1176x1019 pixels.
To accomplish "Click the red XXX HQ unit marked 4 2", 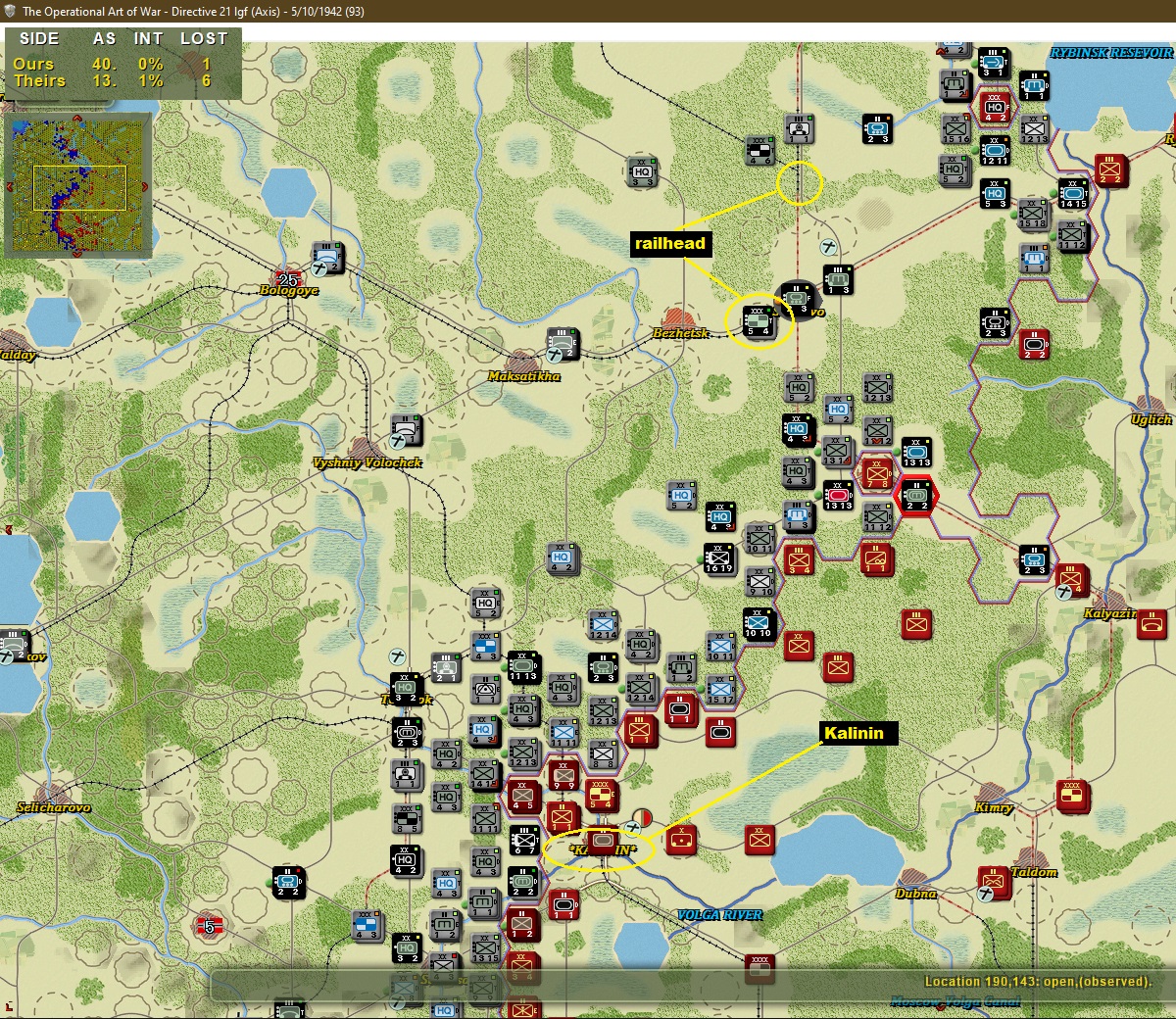I will pos(994,106).
